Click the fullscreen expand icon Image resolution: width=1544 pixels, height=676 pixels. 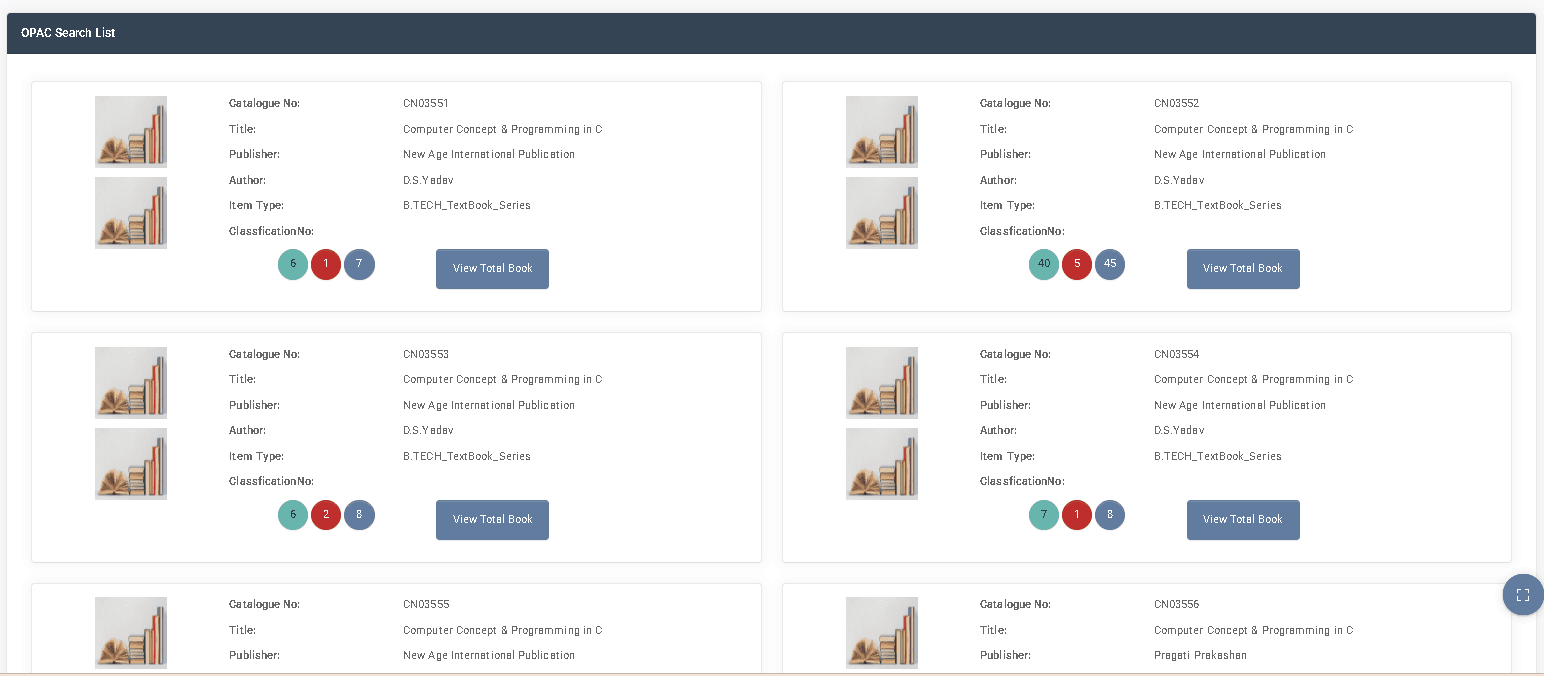coord(1523,595)
